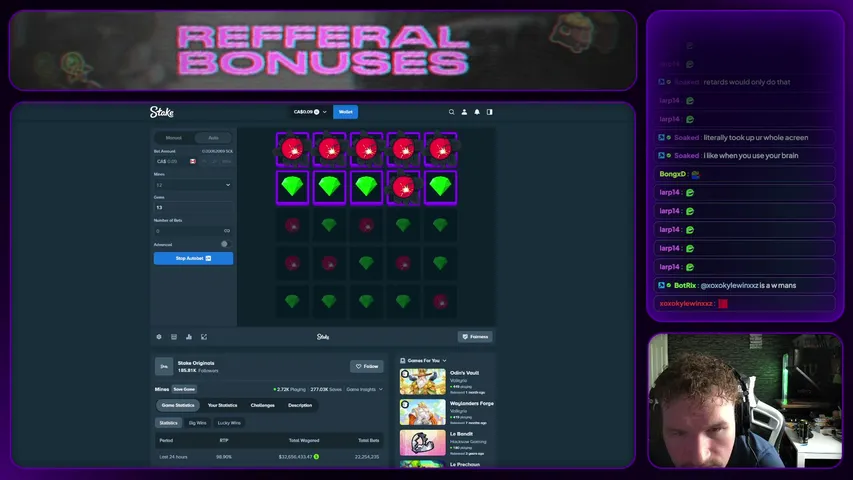Expand the Games For You dropdown
Viewport: 853px width, 480px height.
(423, 360)
